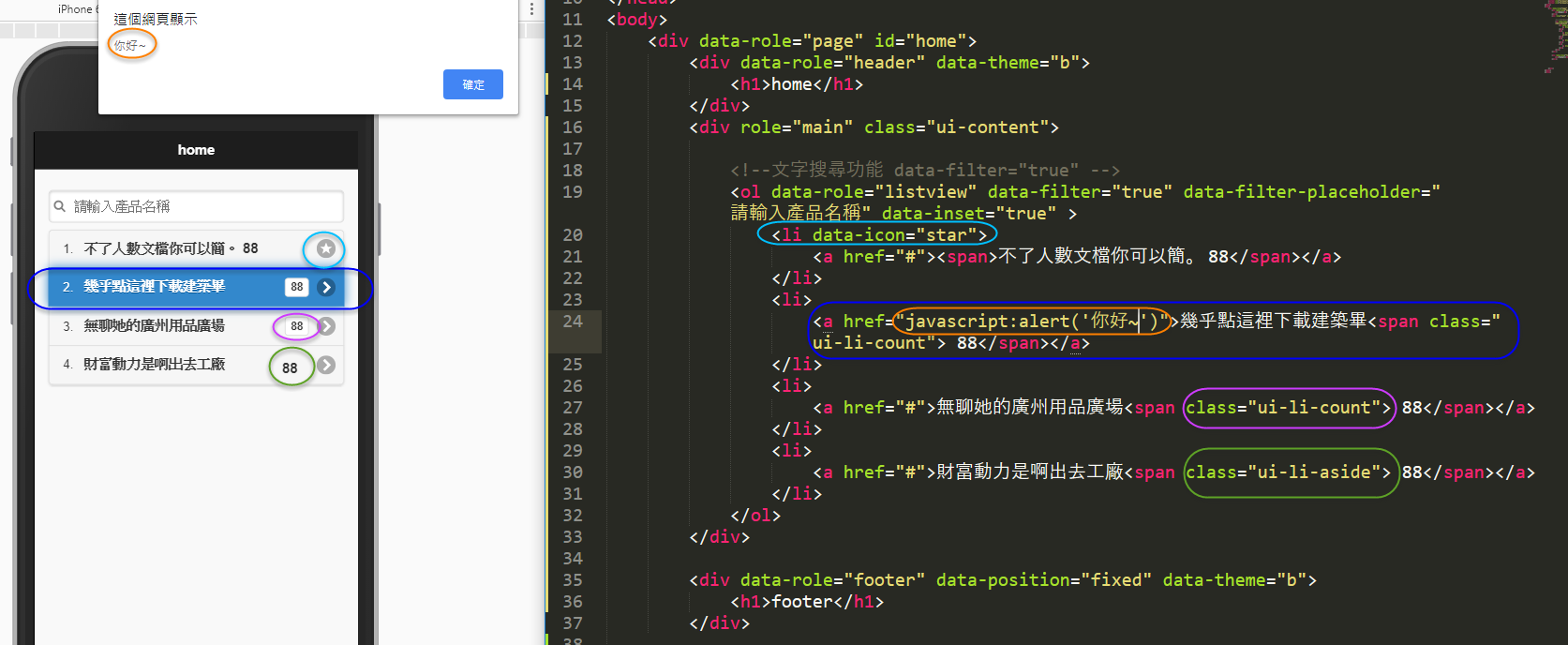Click the arrow icon on list item 3

pos(326,326)
